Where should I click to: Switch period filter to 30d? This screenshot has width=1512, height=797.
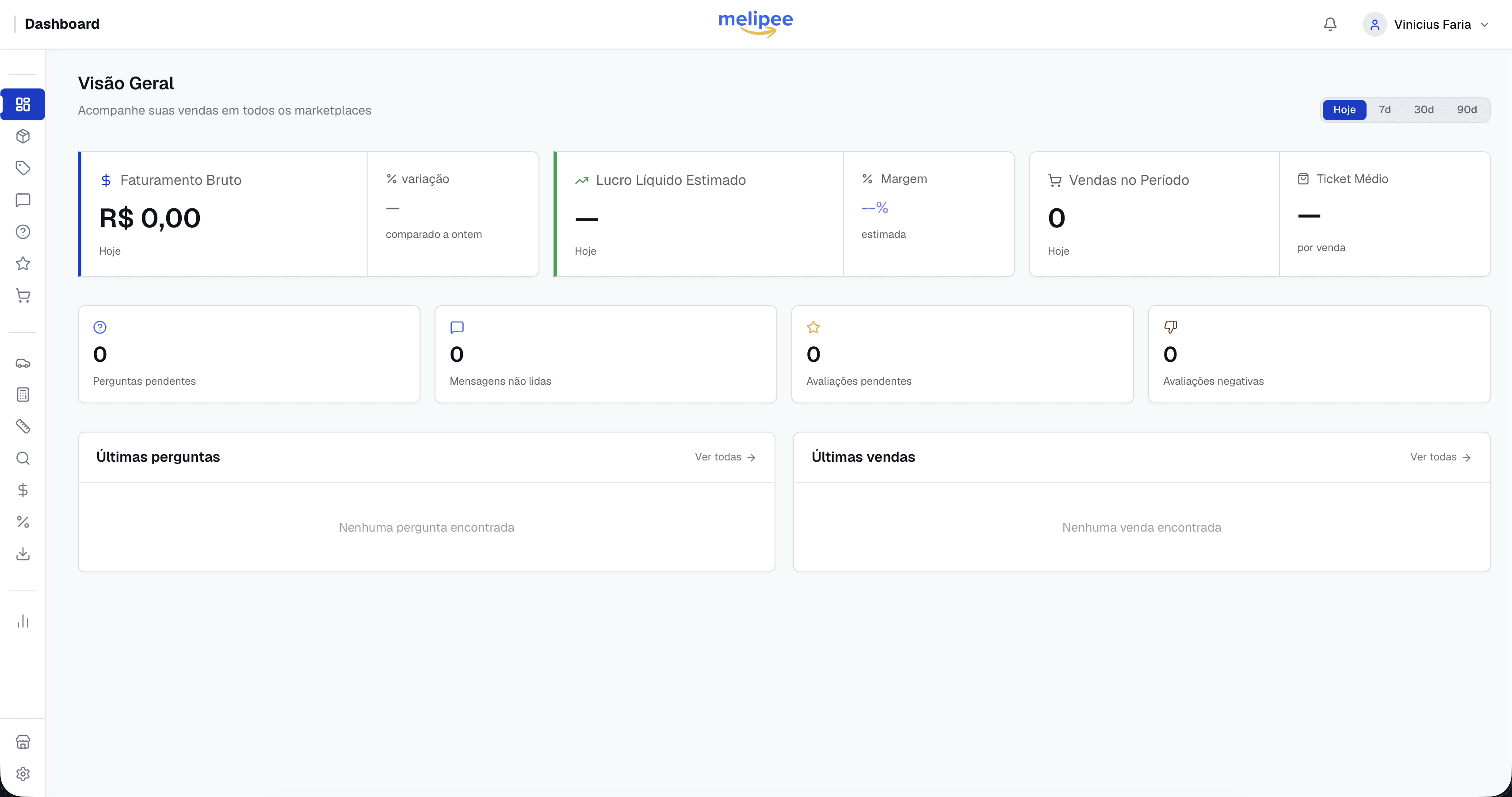[1424, 110]
